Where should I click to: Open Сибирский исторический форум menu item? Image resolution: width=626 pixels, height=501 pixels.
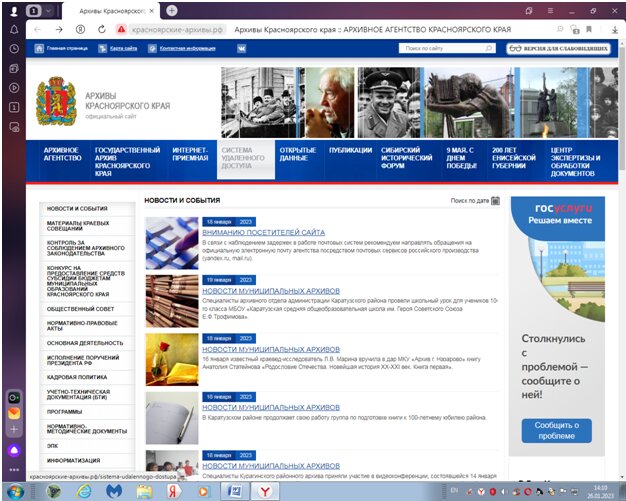[406, 158]
